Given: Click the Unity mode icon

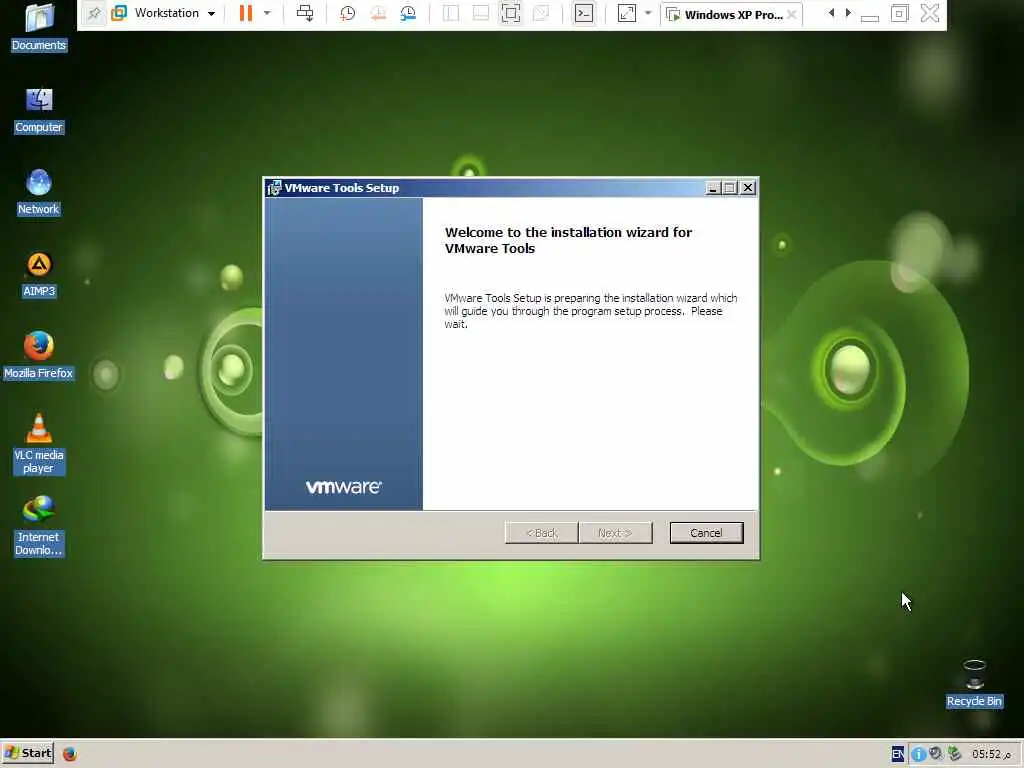Looking at the screenshot, I should 541,13.
